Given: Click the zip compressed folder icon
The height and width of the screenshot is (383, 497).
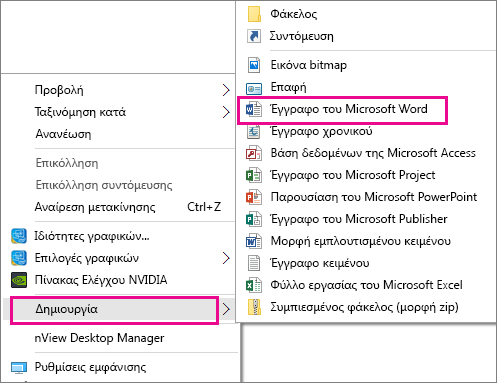Looking at the screenshot, I should [x=254, y=307].
